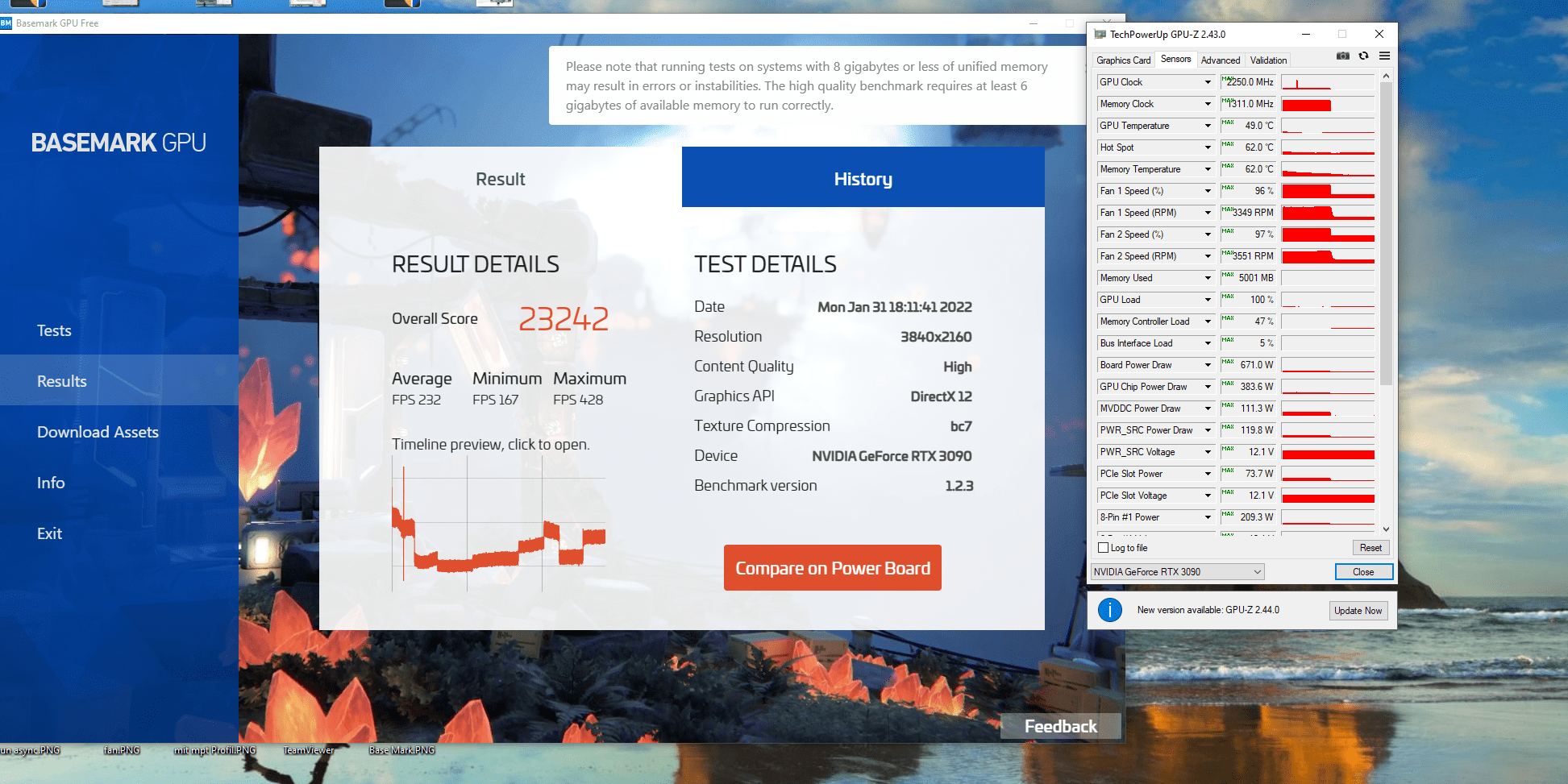Click the device name NVIDIA GeForce RTX 3090
This screenshot has width=1568, height=784.
[x=892, y=456]
